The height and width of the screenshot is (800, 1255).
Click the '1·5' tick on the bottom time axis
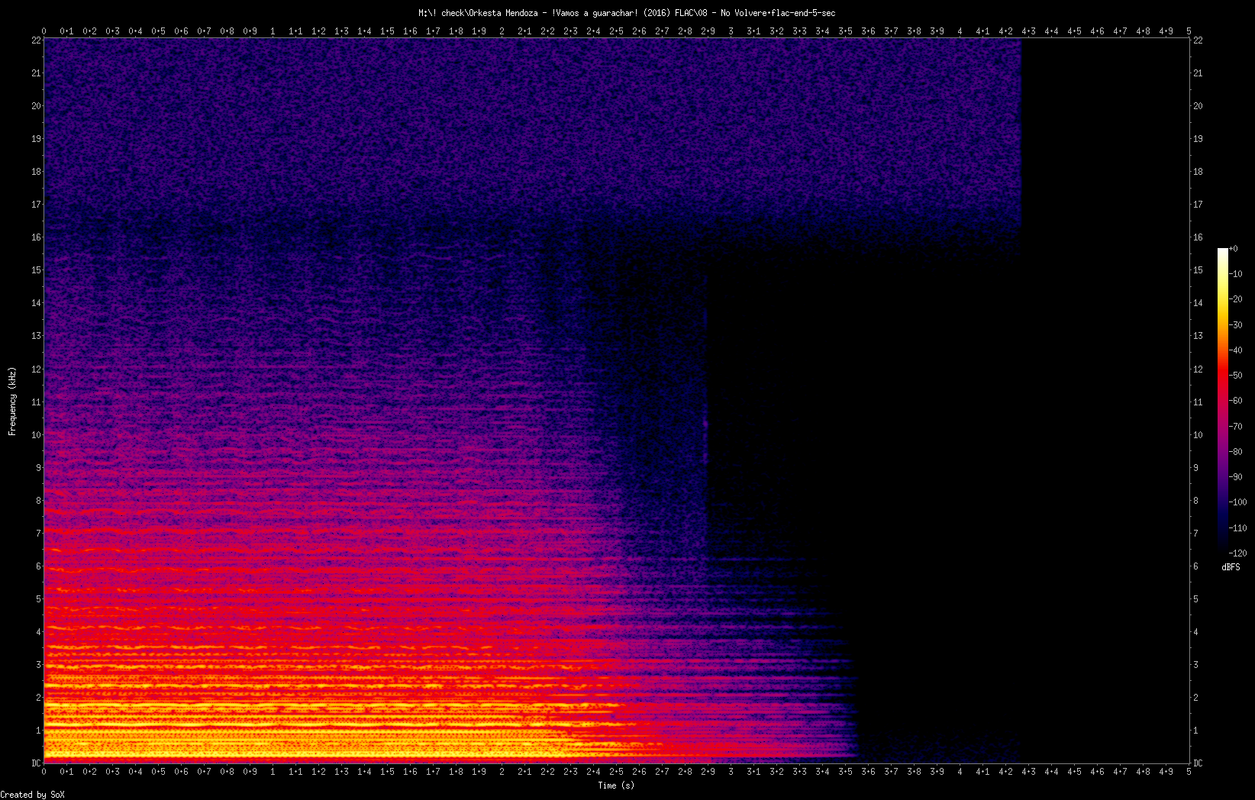pos(388,771)
